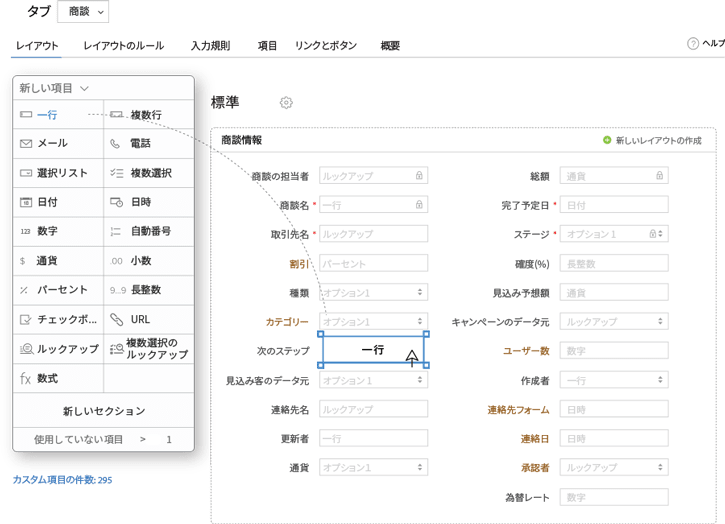Pick the 電話 (phone) field icon
The height and width of the screenshot is (524, 725).
tap(116, 144)
